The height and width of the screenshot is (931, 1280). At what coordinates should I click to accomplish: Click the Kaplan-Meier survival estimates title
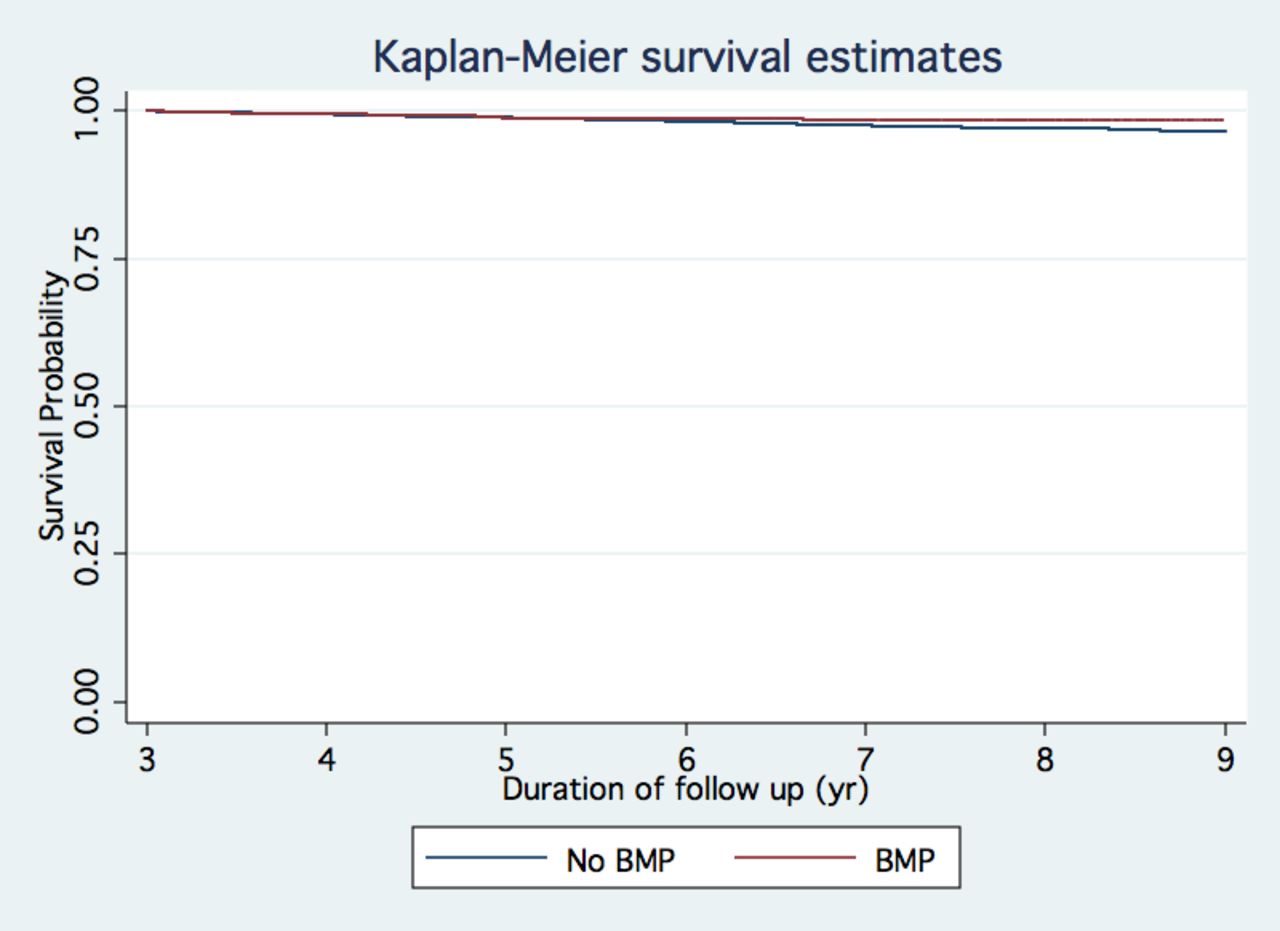pos(687,57)
